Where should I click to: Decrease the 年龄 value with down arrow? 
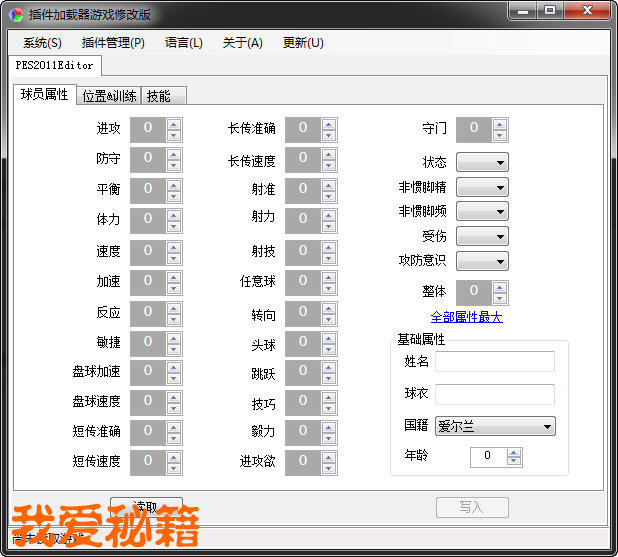514,461
